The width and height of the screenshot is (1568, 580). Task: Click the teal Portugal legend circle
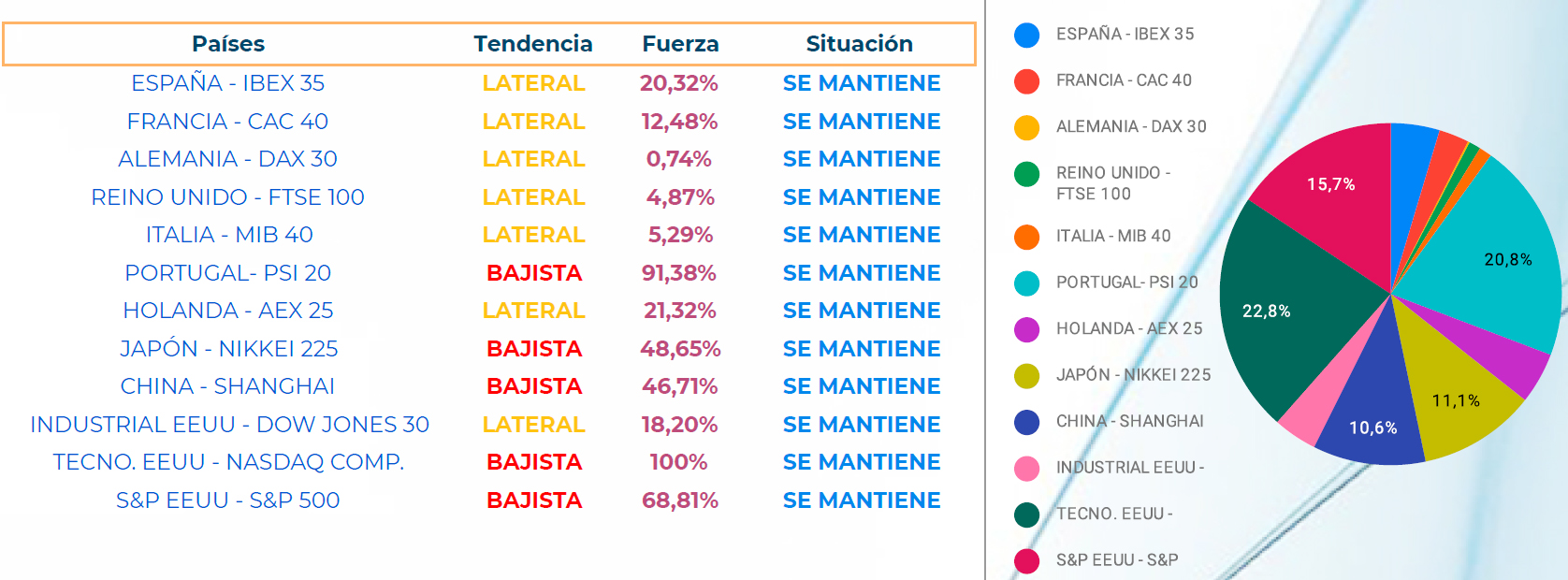(1026, 283)
